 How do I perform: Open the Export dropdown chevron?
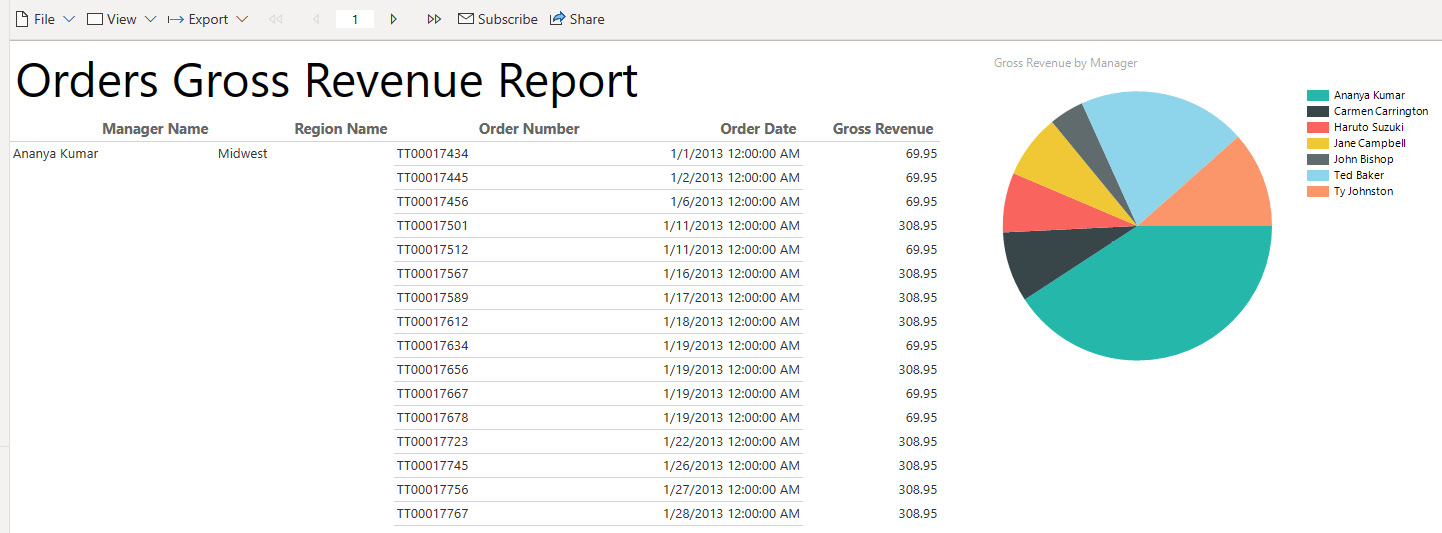click(x=242, y=19)
